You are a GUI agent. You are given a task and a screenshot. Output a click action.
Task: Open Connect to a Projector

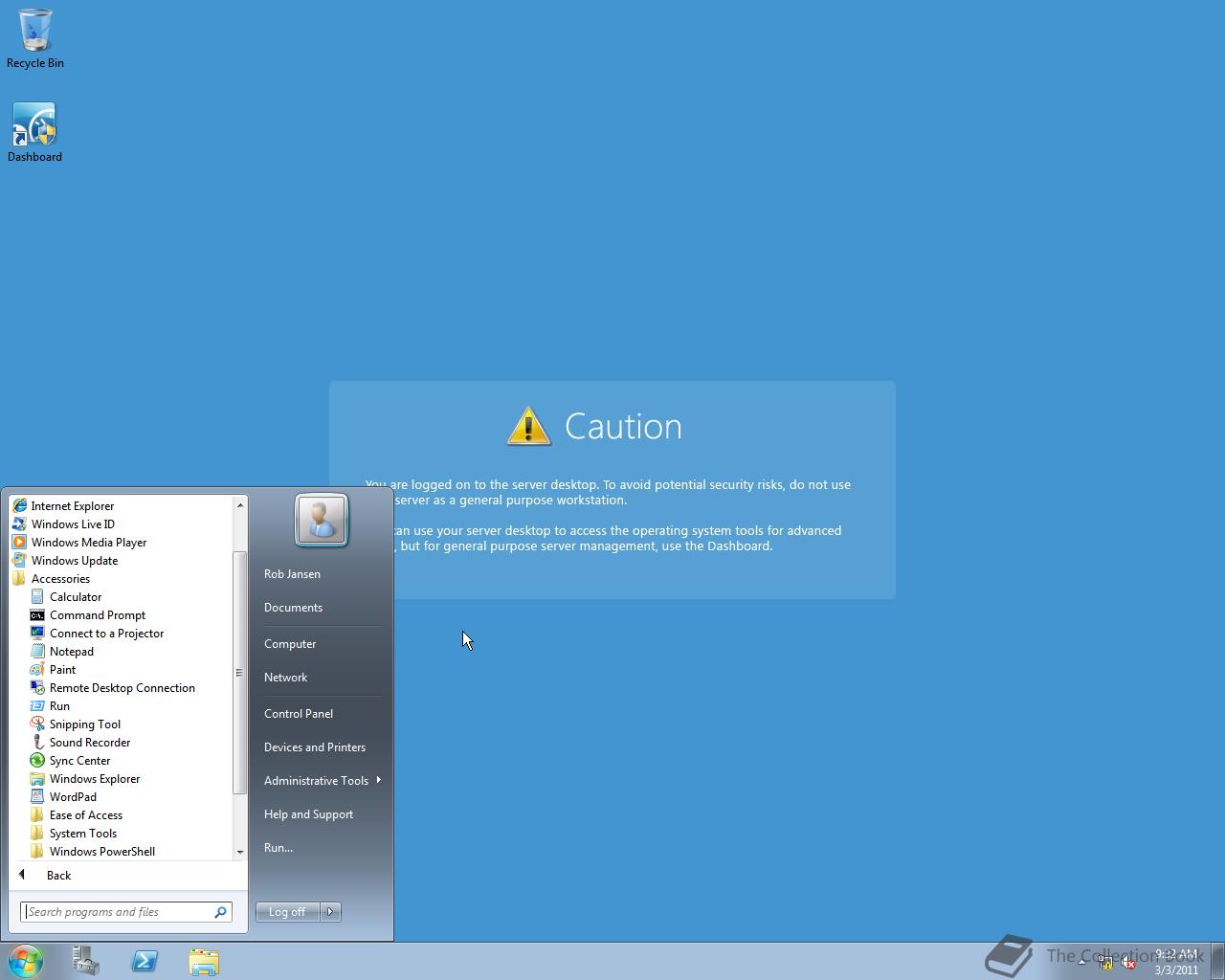pos(97,633)
